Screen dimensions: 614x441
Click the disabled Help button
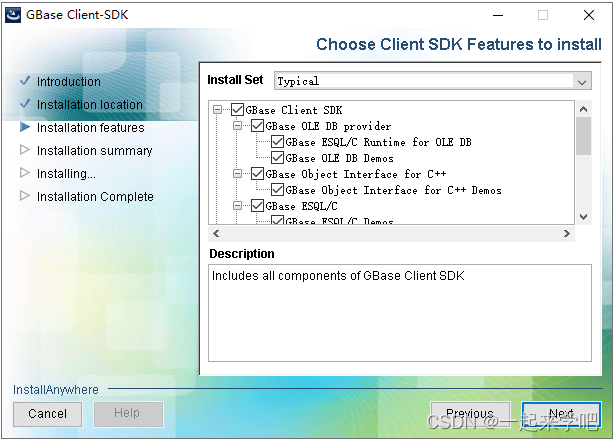[128, 414]
